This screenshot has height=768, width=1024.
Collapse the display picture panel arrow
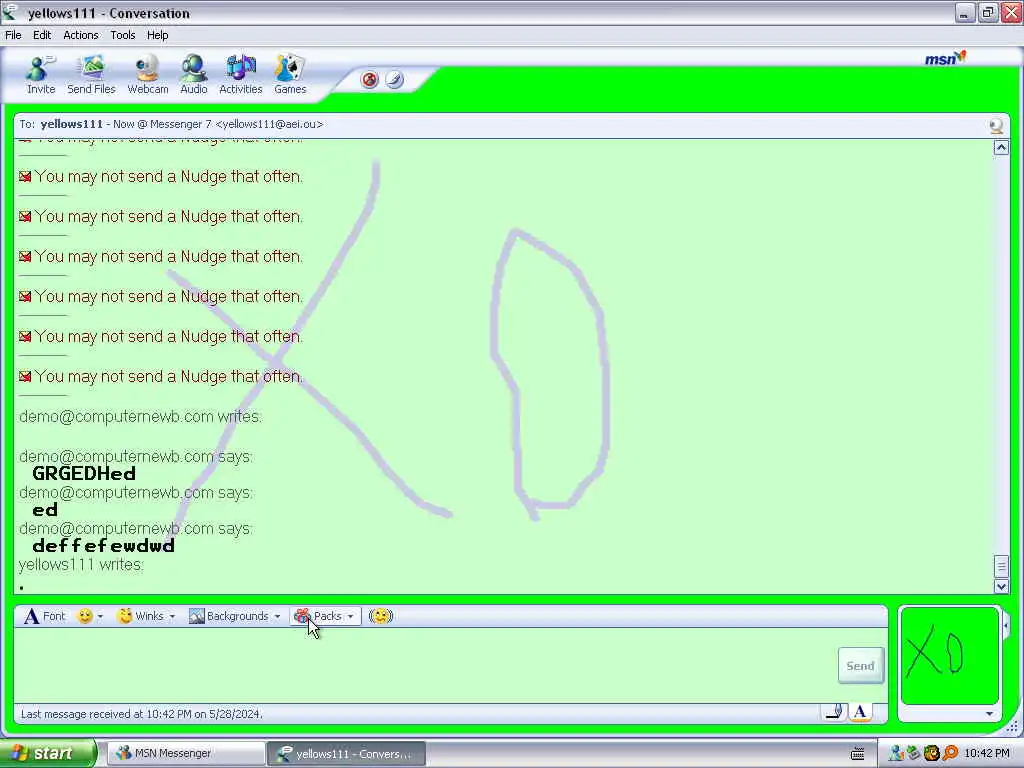point(1006,626)
